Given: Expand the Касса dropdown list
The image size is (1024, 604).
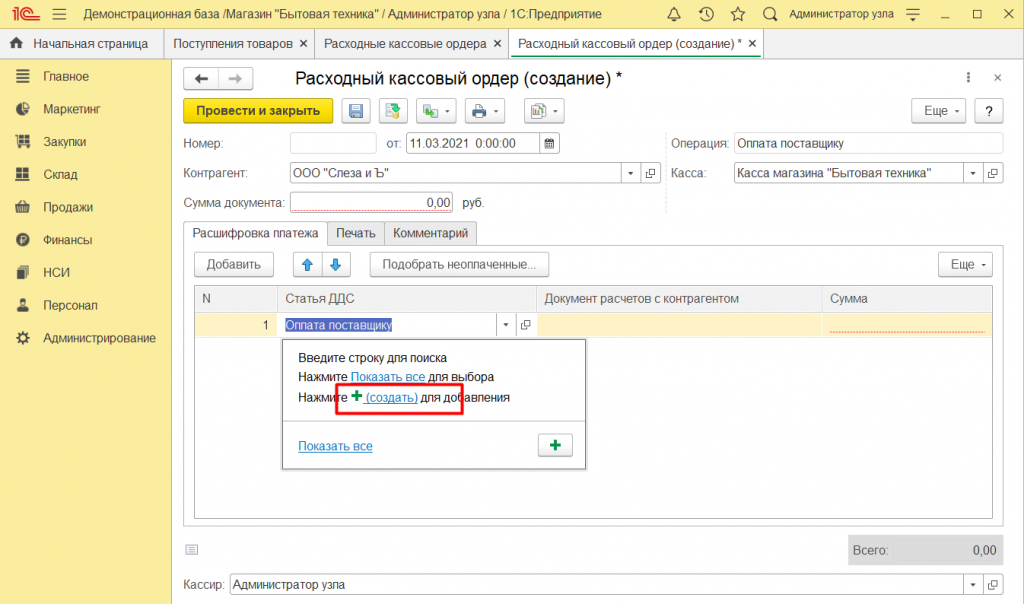Looking at the screenshot, I should pos(972,173).
